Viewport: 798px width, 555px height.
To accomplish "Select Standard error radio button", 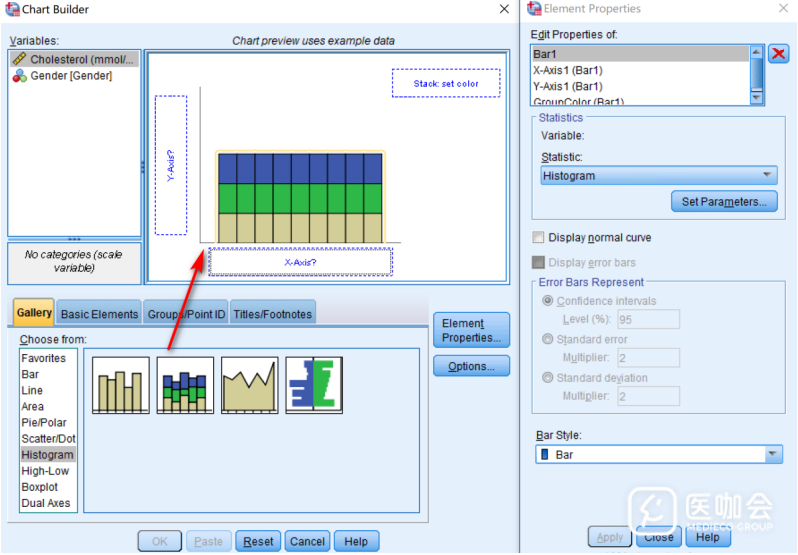I will (547, 339).
